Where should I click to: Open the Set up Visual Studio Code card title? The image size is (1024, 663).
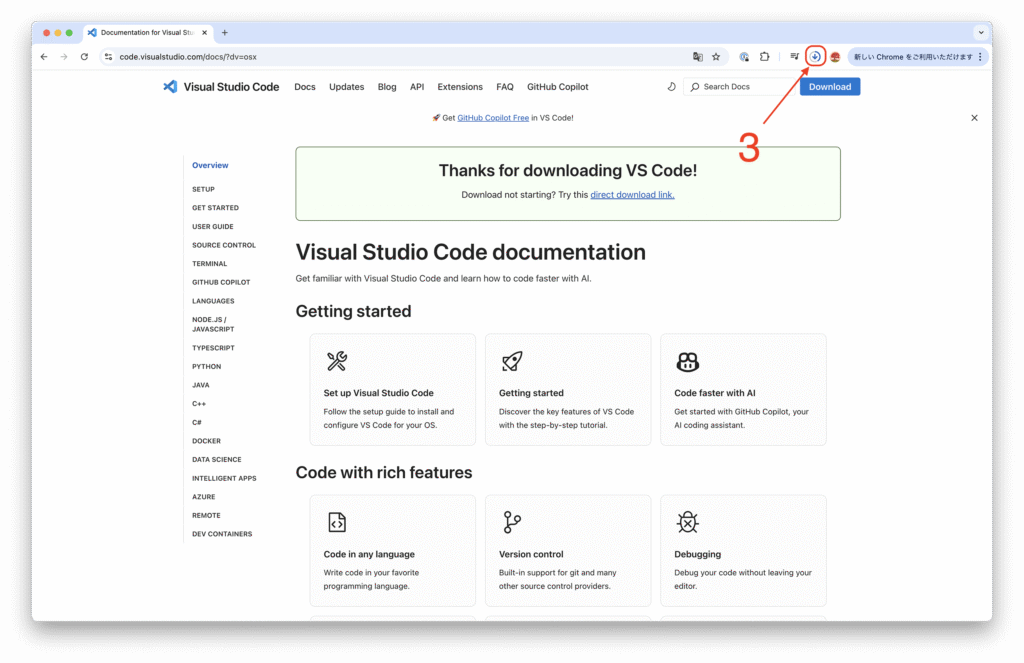[x=379, y=393]
